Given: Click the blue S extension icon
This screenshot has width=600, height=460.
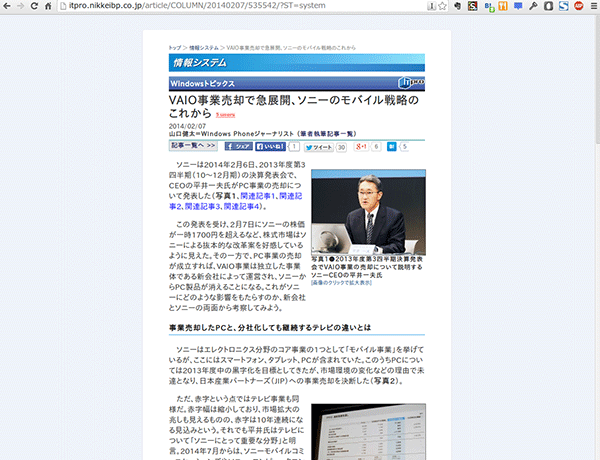Looking at the screenshot, I should click(x=563, y=6).
